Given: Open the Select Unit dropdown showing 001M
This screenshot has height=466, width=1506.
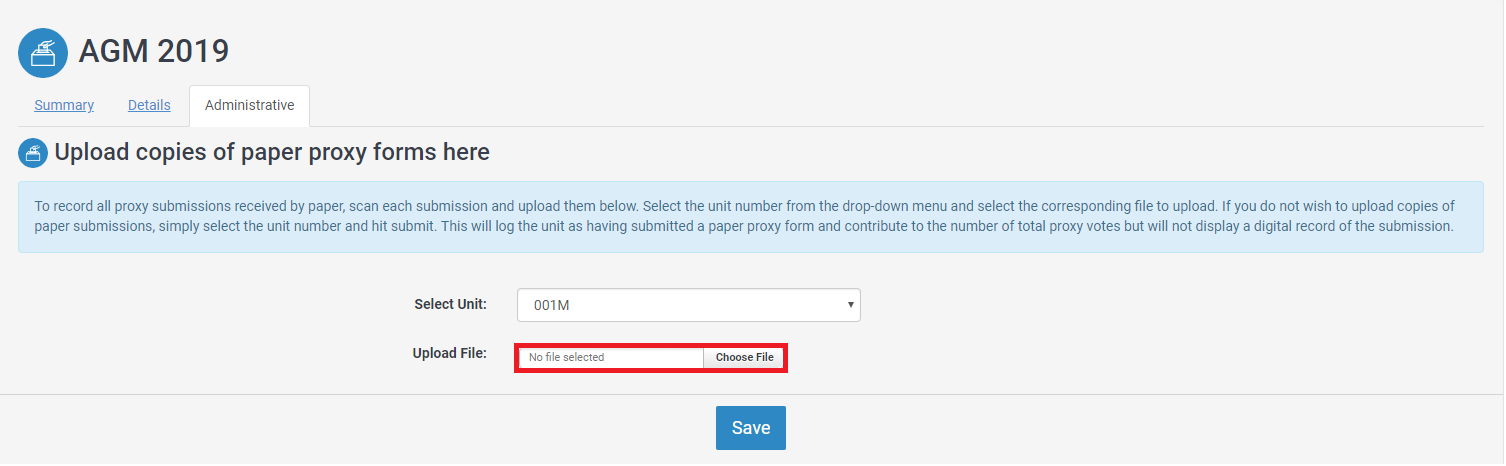Looking at the screenshot, I should coord(688,305).
